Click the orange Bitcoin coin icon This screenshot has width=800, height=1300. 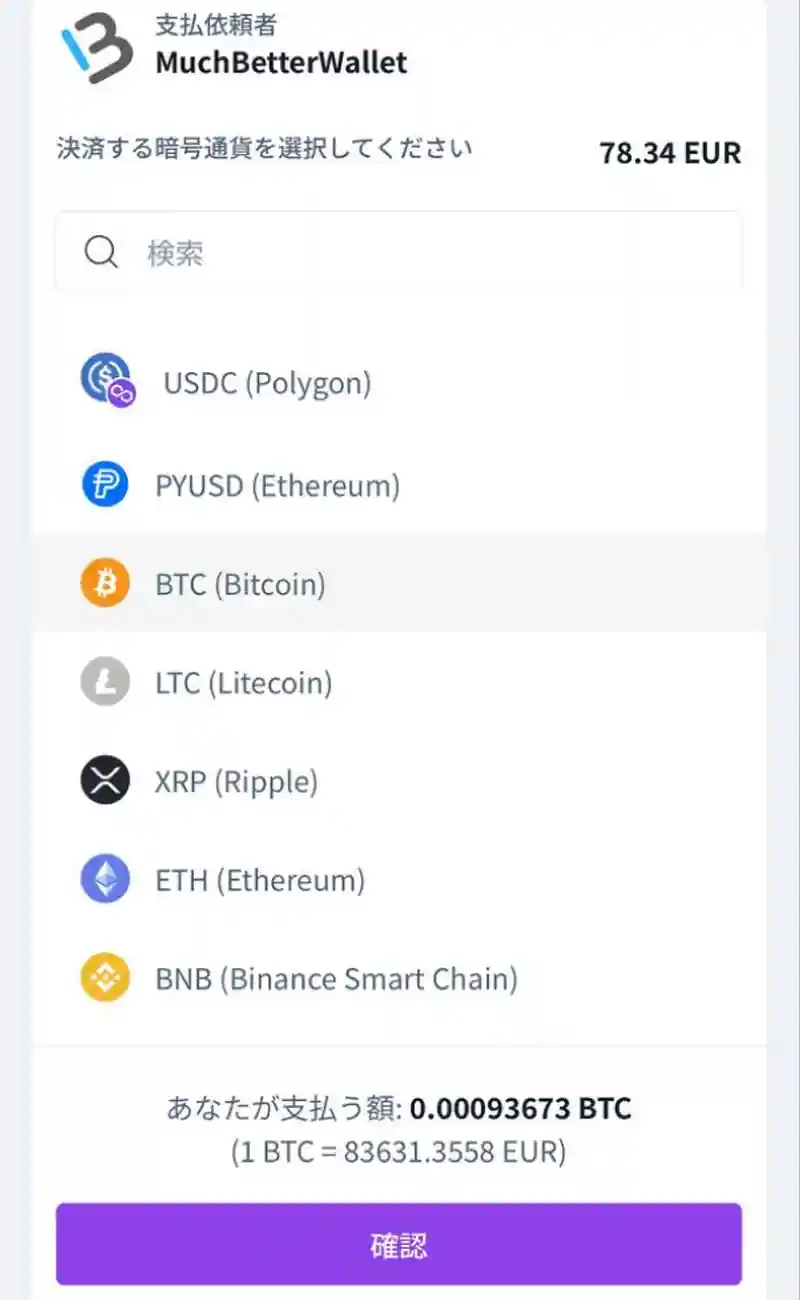click(x=105, y=584)
